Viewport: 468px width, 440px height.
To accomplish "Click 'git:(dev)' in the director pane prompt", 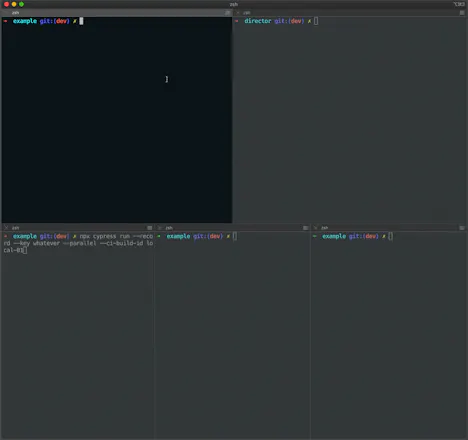I will pyautogui.click(x=289, y=21).
